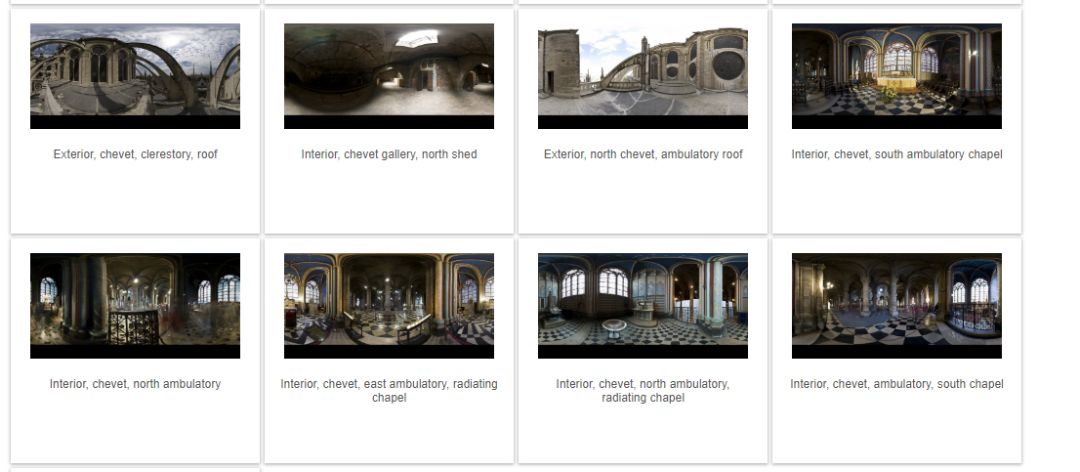Click blank card space under north shed caption
The height and width of the screenshot is (472, 1080).
[388, 198]
